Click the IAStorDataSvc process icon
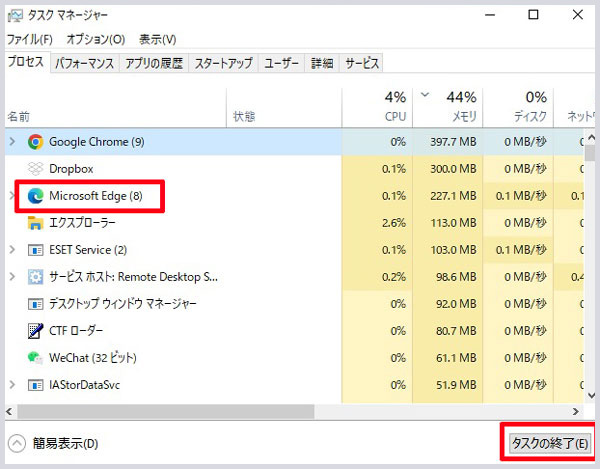Viewport: 600px width, 469px height. tap(36, 385)
